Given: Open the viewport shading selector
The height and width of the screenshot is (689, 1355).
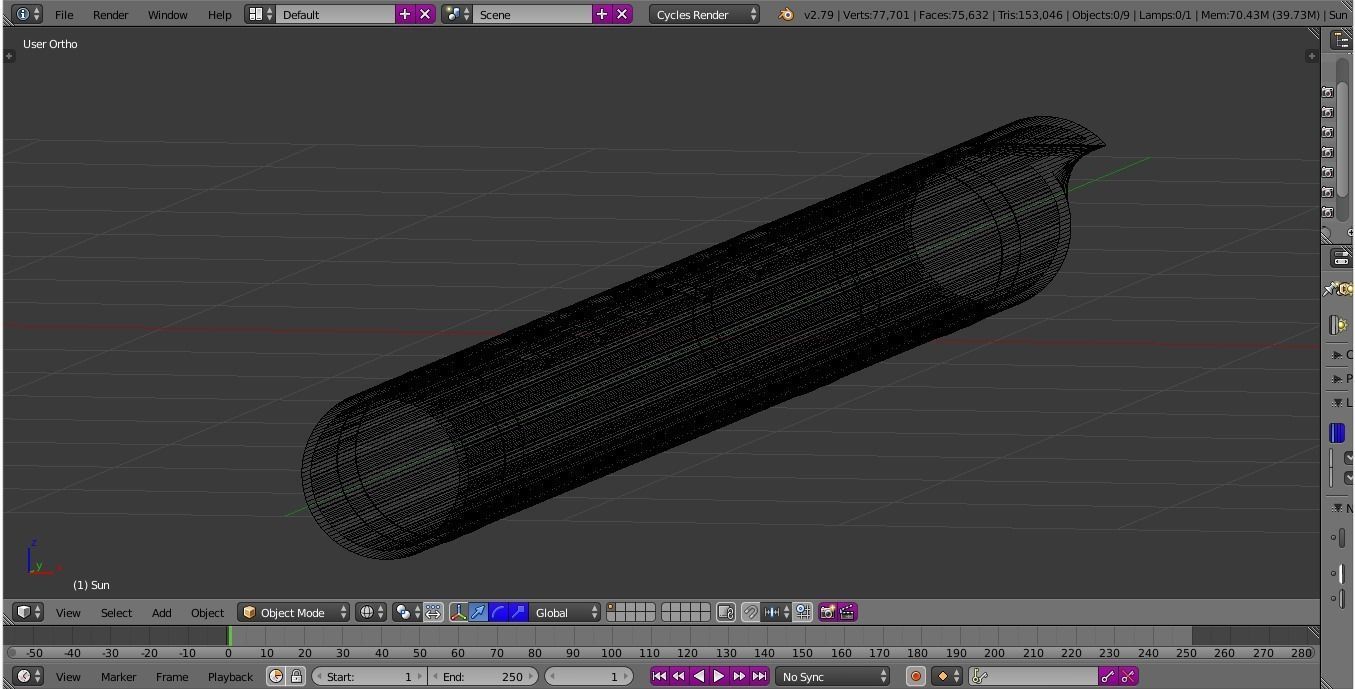Looking at the screenshot, I should pos(371,612).
